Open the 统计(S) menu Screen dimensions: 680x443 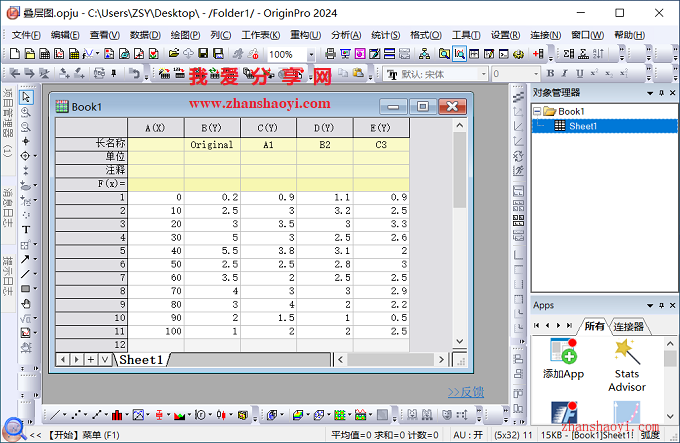(386, 35)
